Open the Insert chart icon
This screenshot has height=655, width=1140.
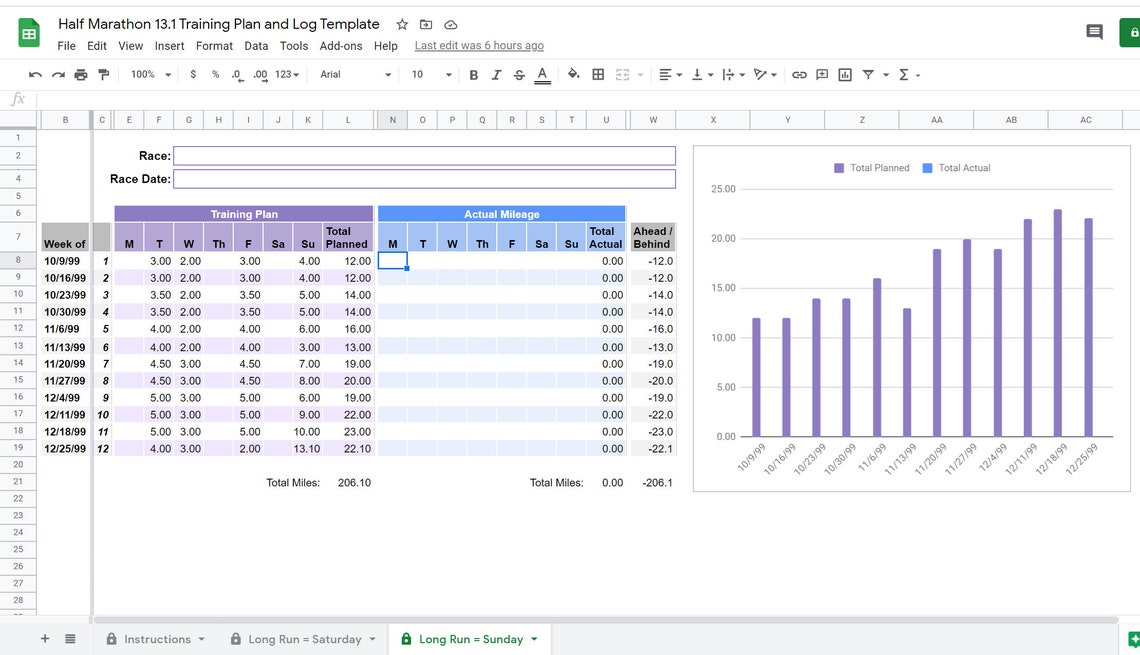pos(844,74)
